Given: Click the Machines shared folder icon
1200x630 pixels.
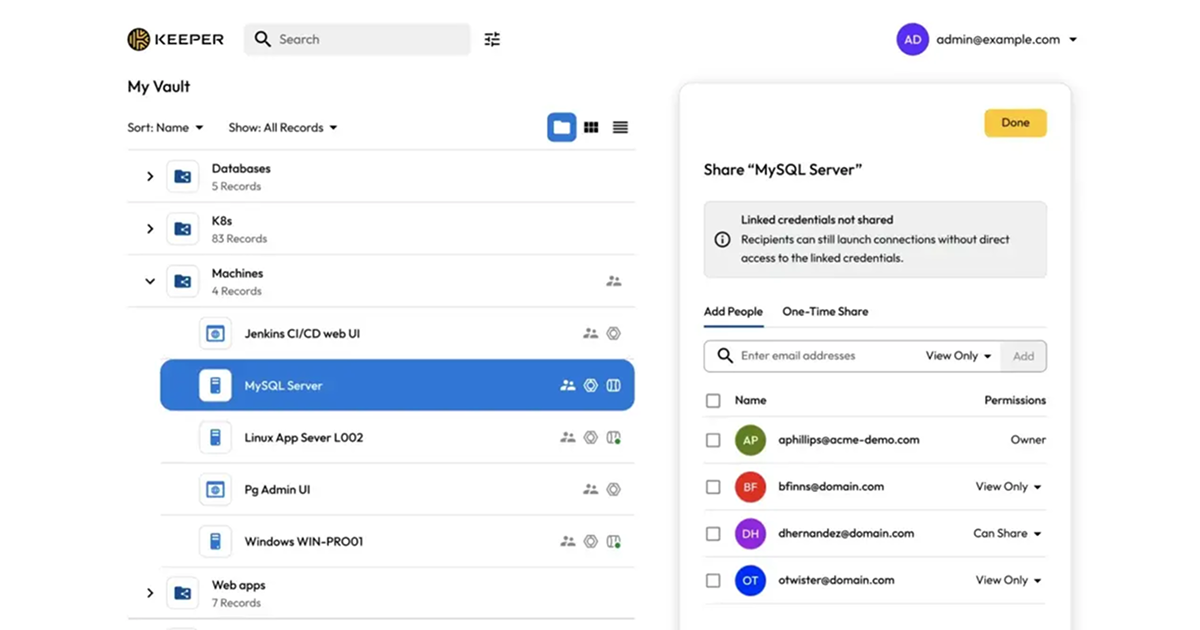Looking at the screenshot, I should 183,281.
